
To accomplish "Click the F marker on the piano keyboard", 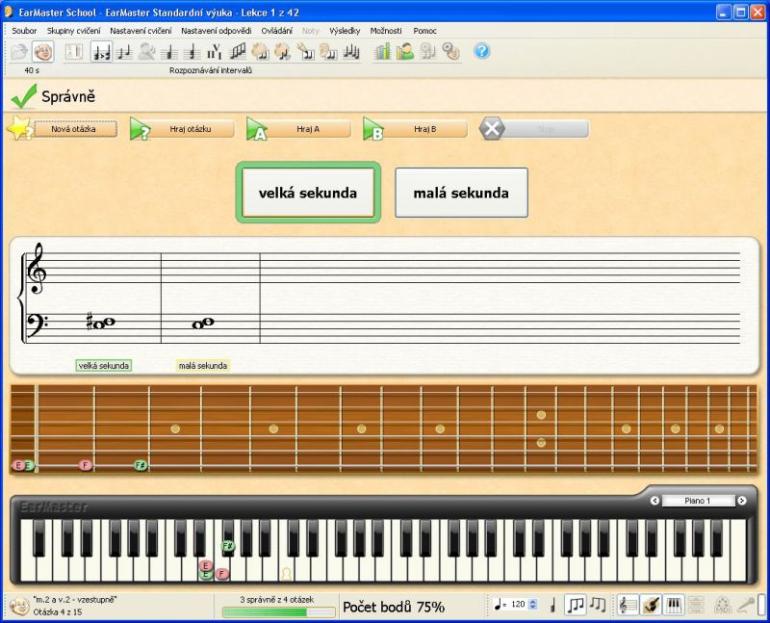I will [222, 573].
